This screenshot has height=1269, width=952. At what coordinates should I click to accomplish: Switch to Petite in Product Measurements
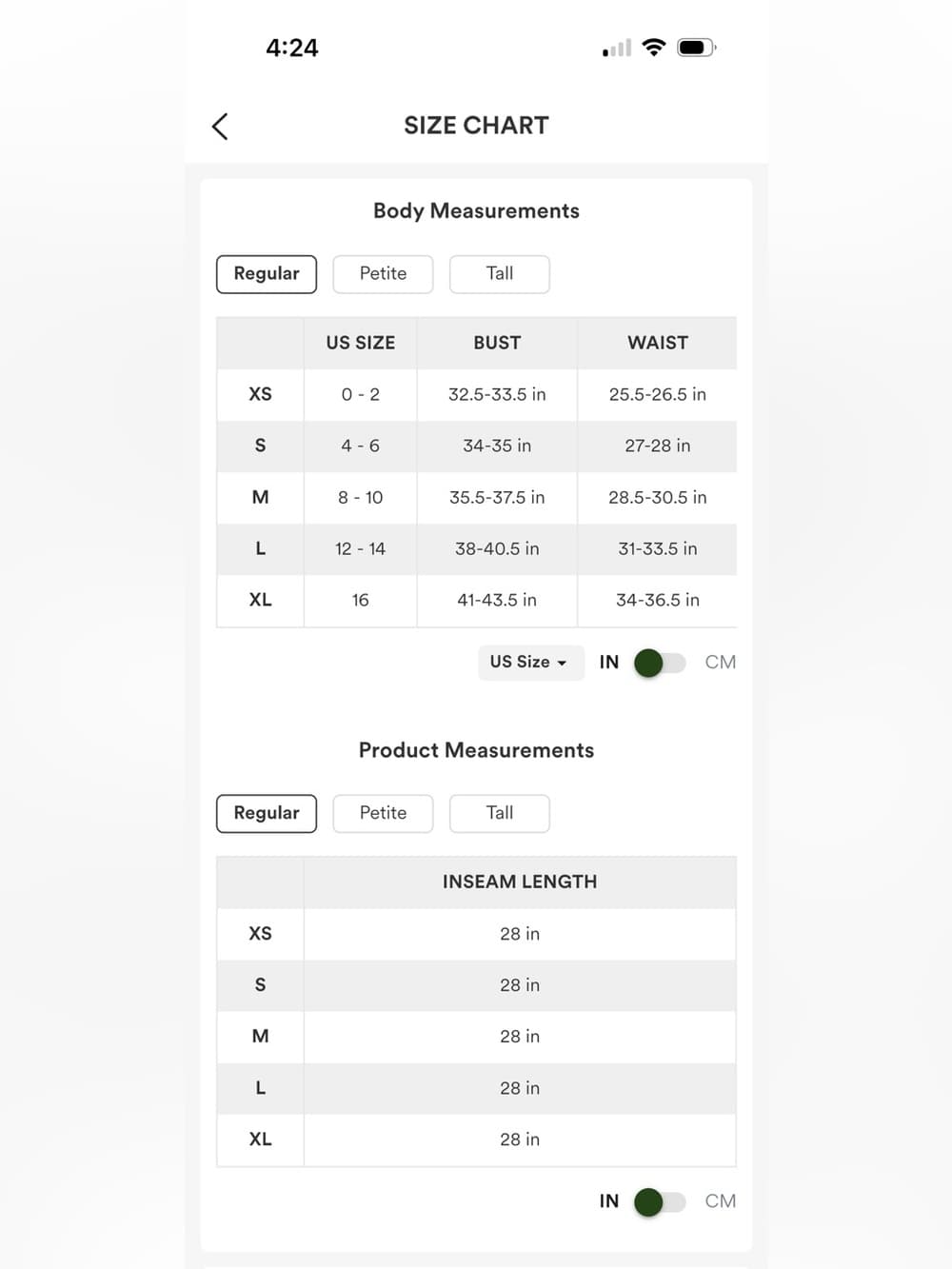(383, 813)
